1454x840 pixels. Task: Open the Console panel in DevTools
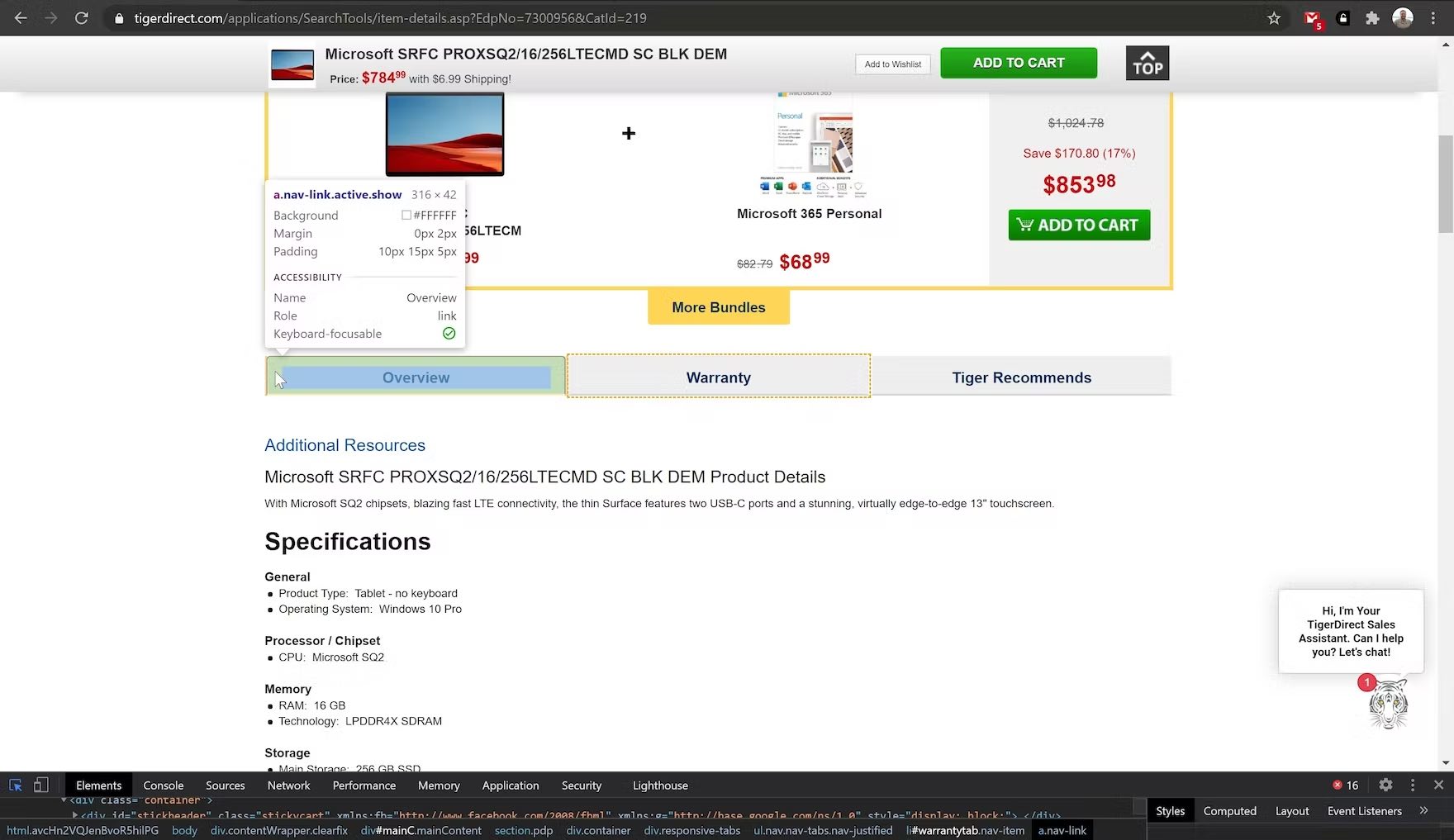[x=163, y=785]
